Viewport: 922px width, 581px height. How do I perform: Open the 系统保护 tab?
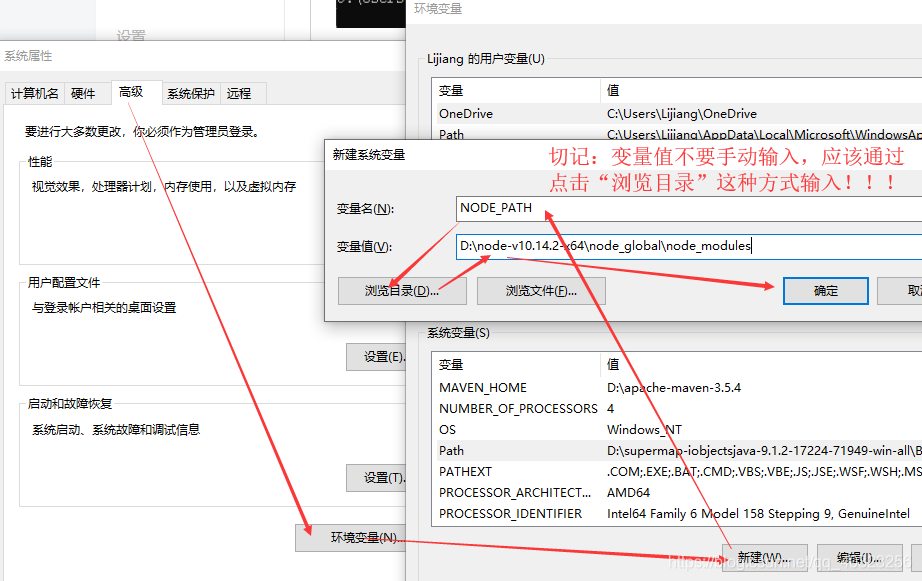tap(191, 94)
